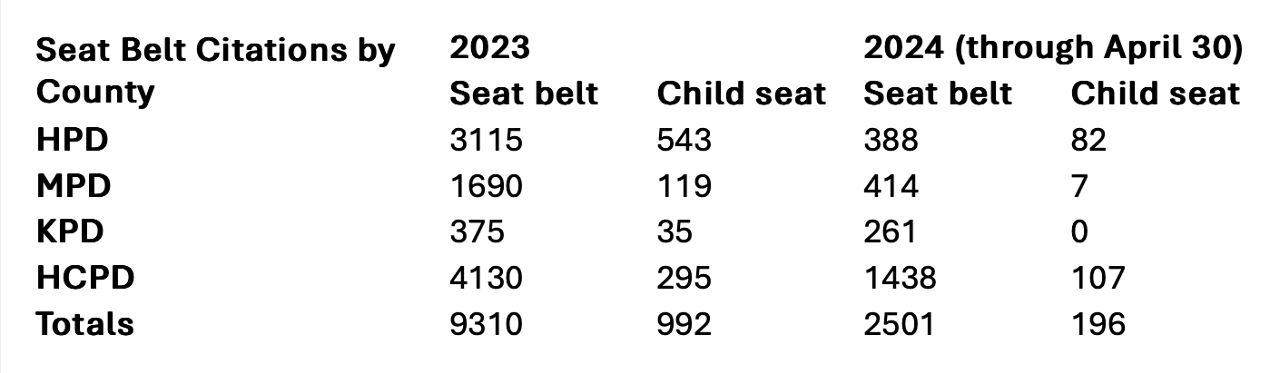Screen dimensions: 1280x373
Task: Click the HCPD 2023 seat belt value 4130
Action: click(486, 278)
